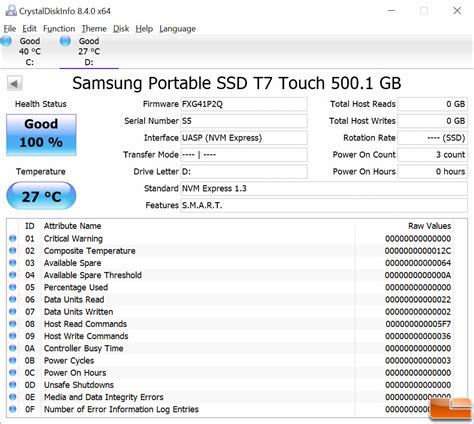Select the C: drive tab
The height and width of the screenshot is (424, 474).
(x=30, y=51)
